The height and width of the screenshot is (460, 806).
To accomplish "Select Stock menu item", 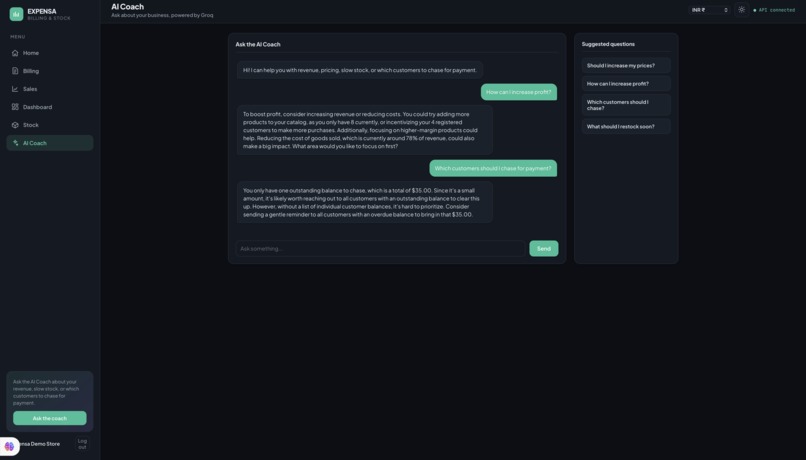I will click(50, 125).
